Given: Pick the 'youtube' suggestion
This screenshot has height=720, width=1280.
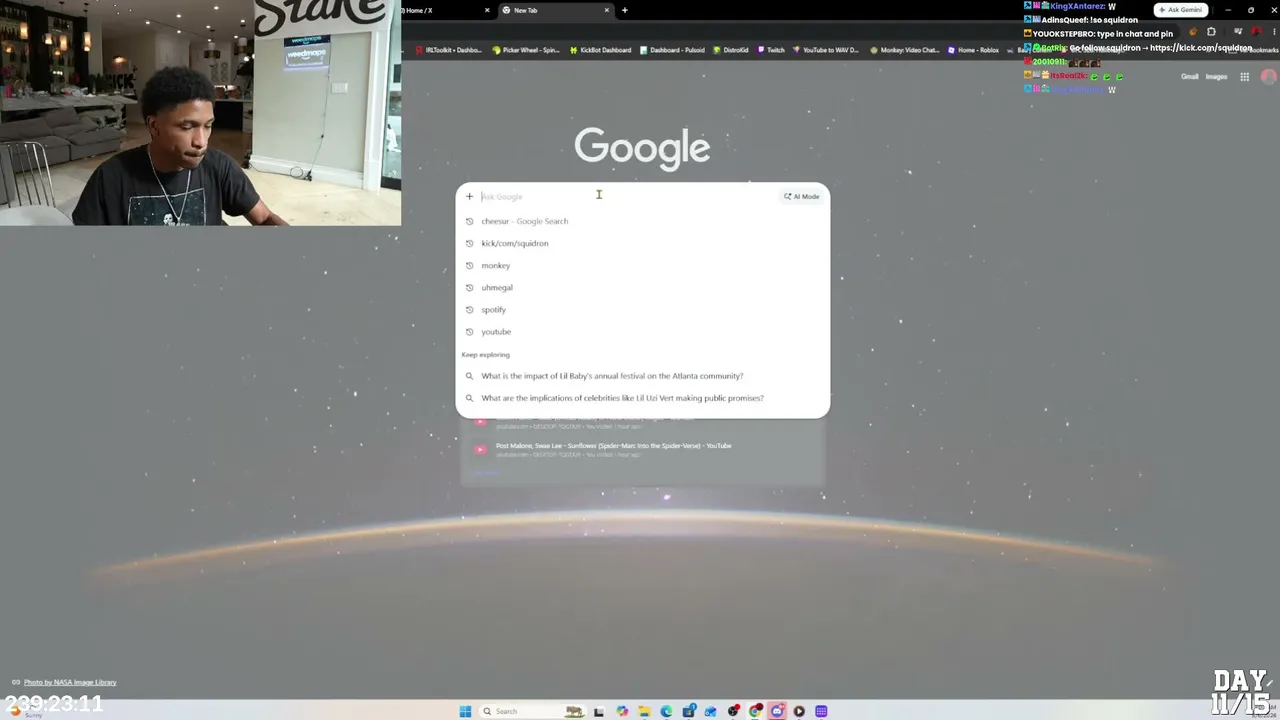Looking at the screenshot, I should [643, 331].
